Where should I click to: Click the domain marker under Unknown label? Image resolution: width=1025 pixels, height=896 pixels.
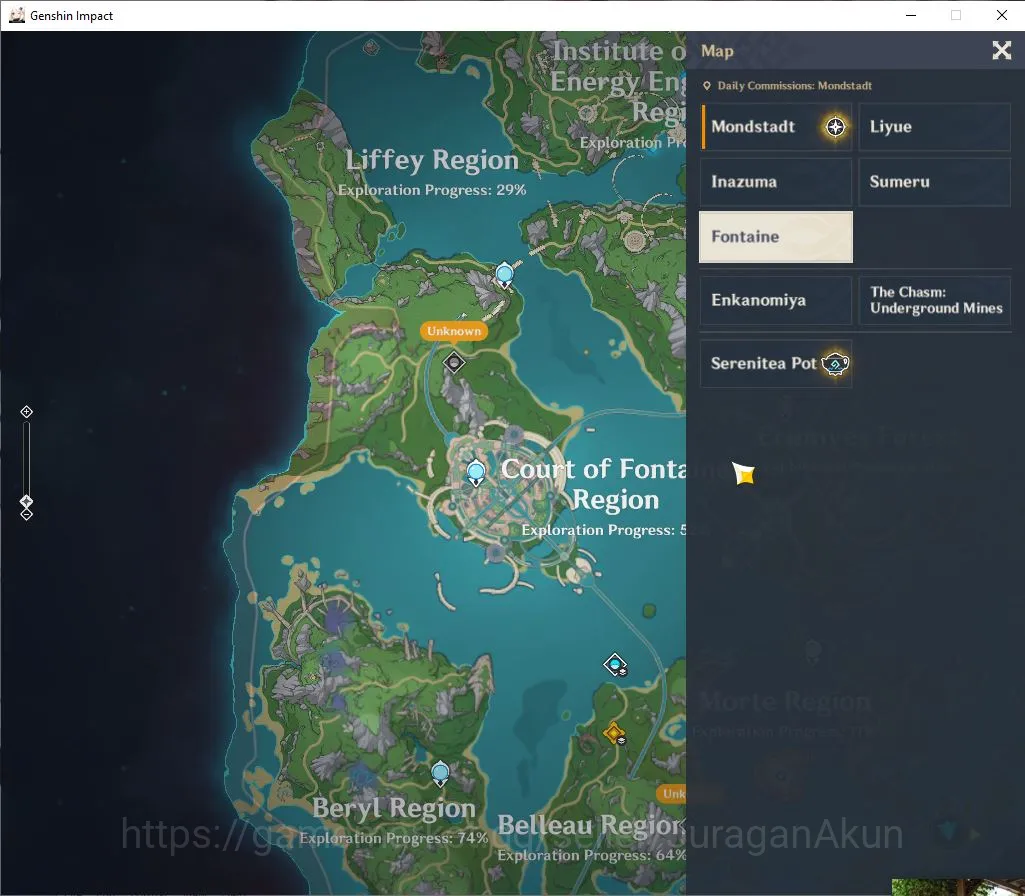[454, 361]
